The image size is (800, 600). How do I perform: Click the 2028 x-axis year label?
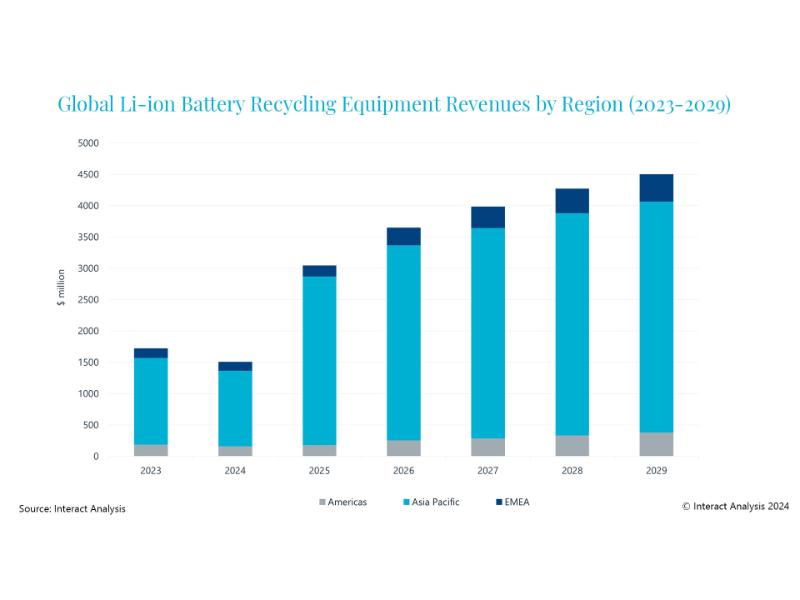click(x=572, y=470)
